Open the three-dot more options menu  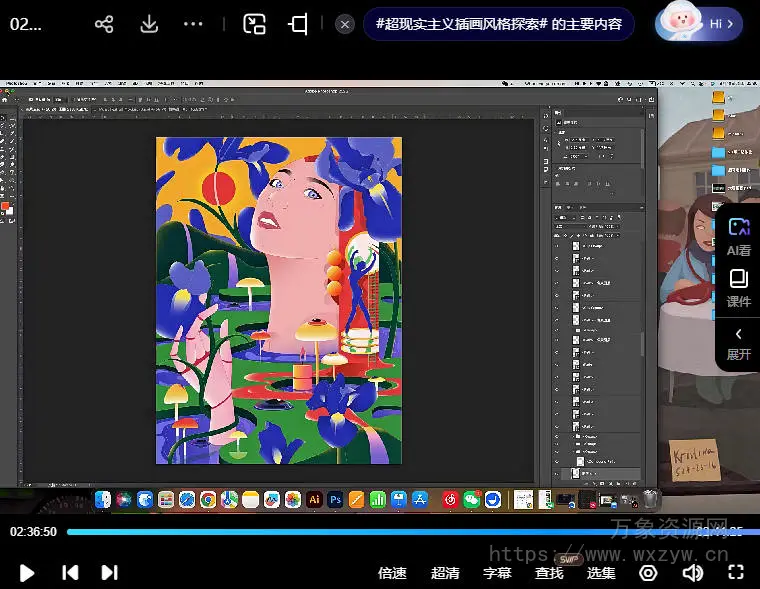pyautogui.click(x=194, y=24)
